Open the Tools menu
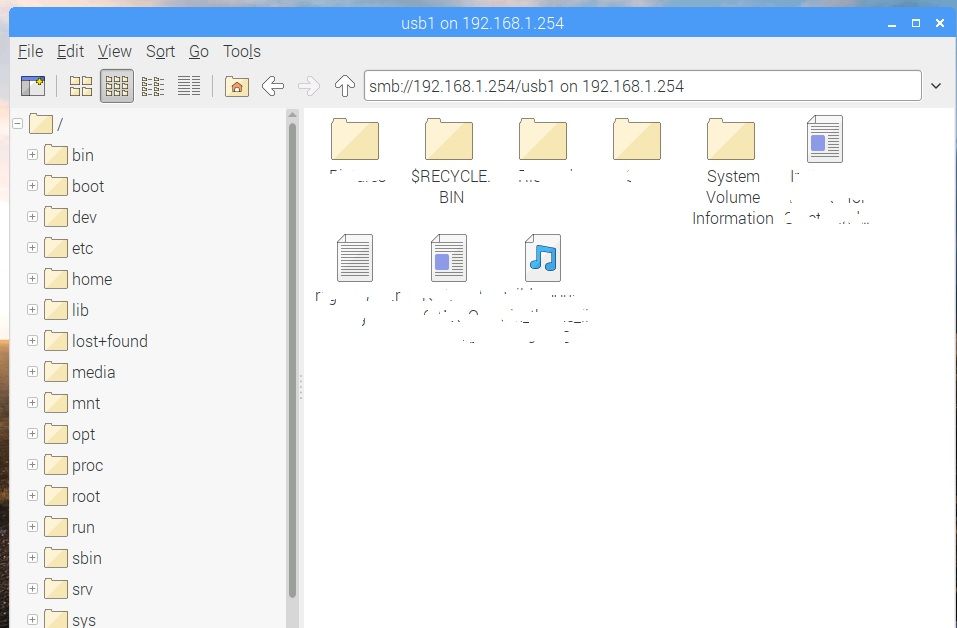Viewport: 957px width, 628px height. click(x=241, y=51)
